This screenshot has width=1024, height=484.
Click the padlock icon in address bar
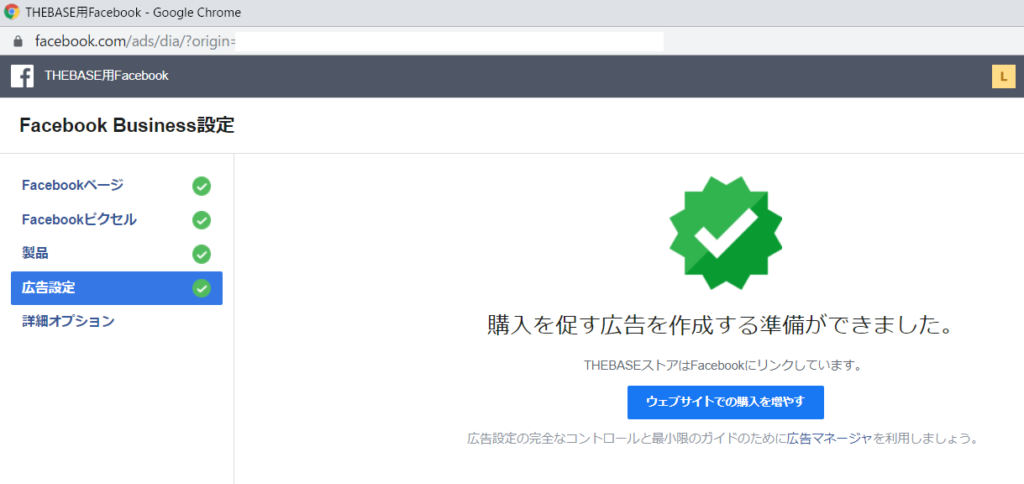click(18, 41)
